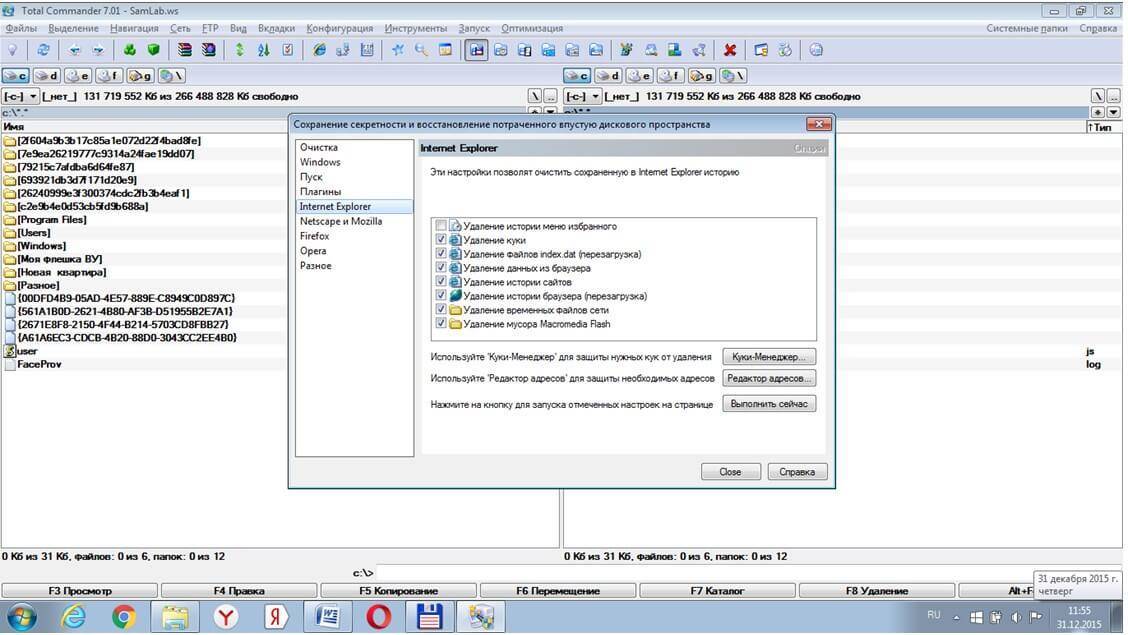Open 'Куки-Менеджер...' button
Image resolution: width=1128 pixels, height=635 pixels.
point(768,356)
